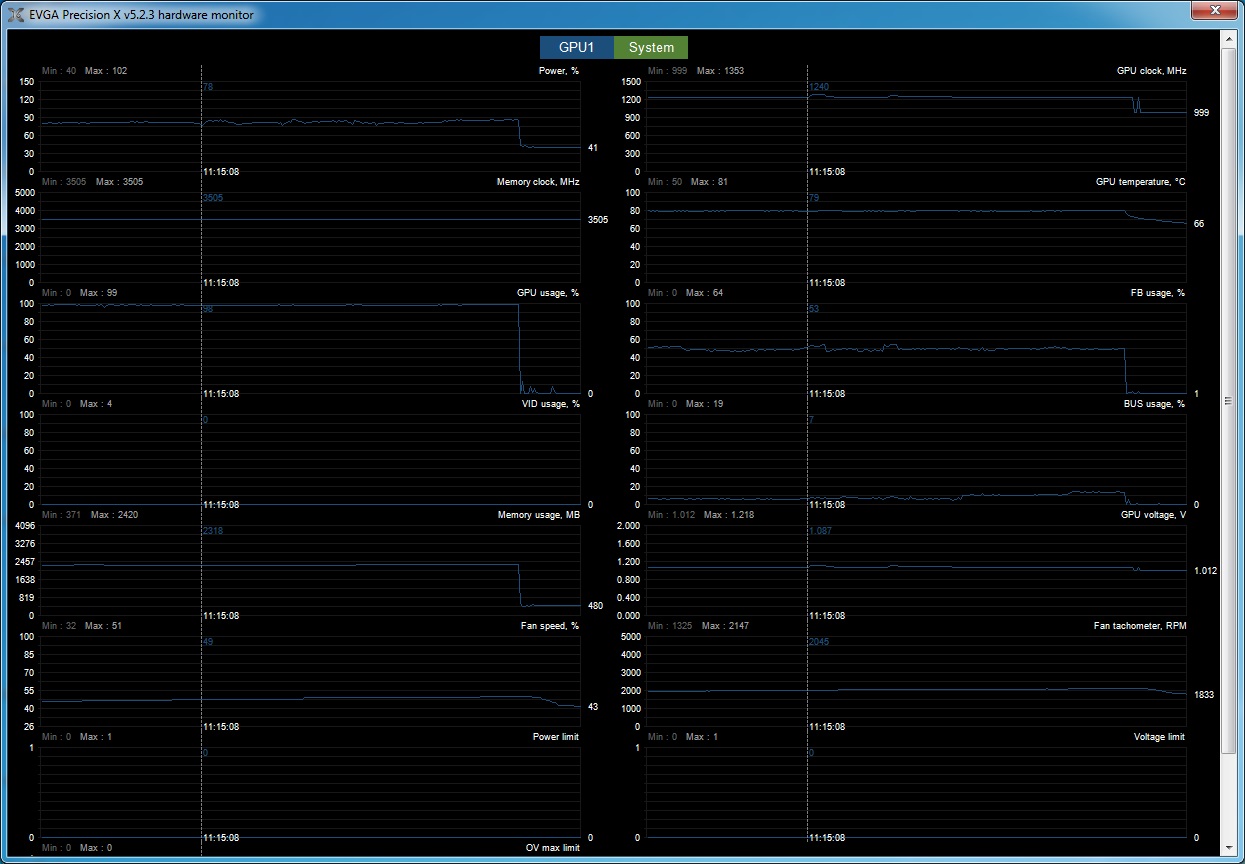
Task: Click the "Min : 50 Max : 81" label
Action: 687,182
